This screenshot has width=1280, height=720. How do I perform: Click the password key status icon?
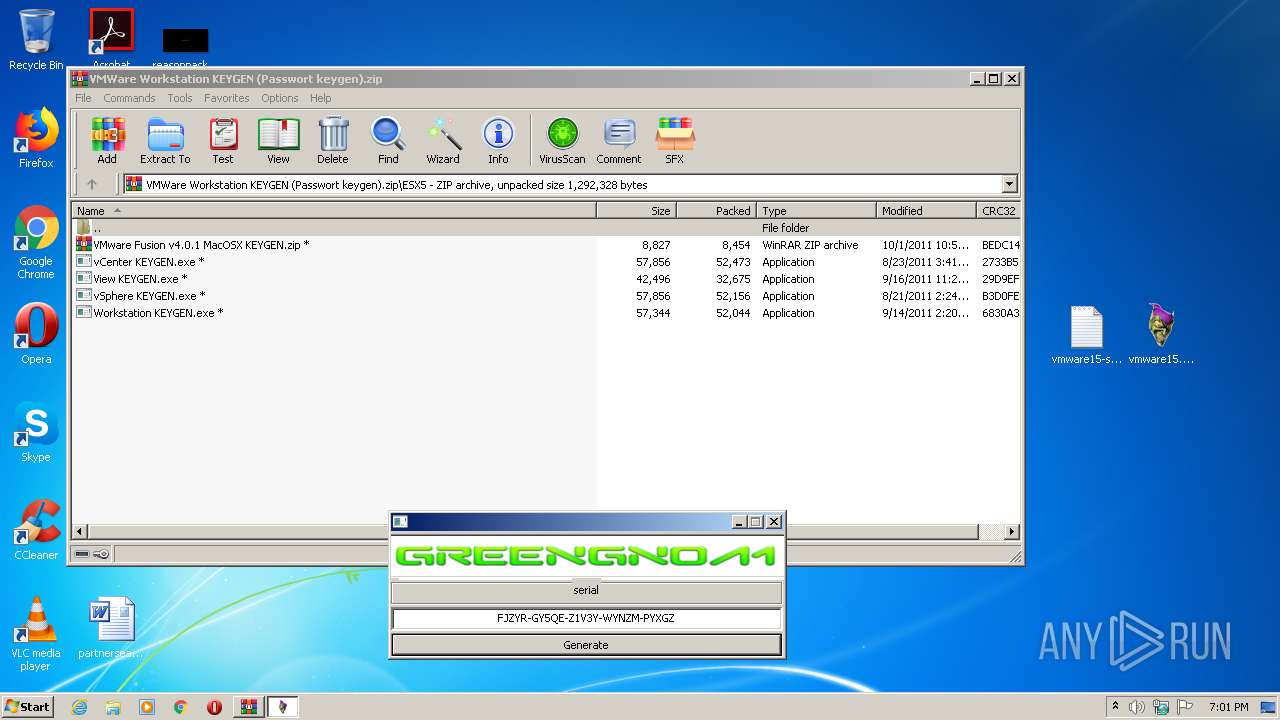101,554
